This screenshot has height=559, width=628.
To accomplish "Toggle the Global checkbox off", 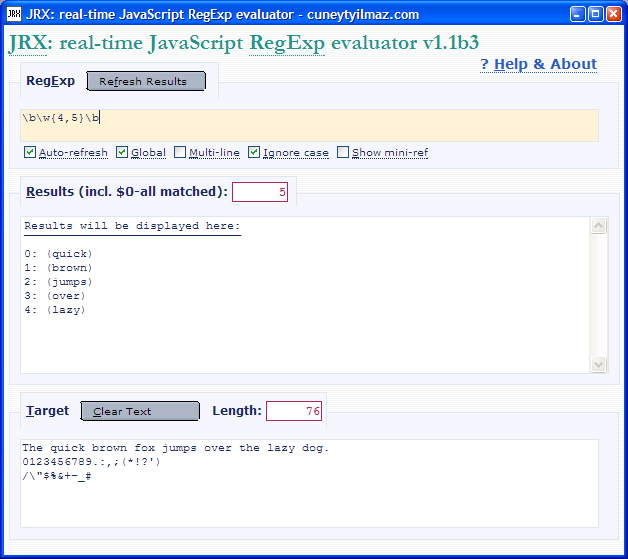I will pyautogui.click(x=122, y=153).
